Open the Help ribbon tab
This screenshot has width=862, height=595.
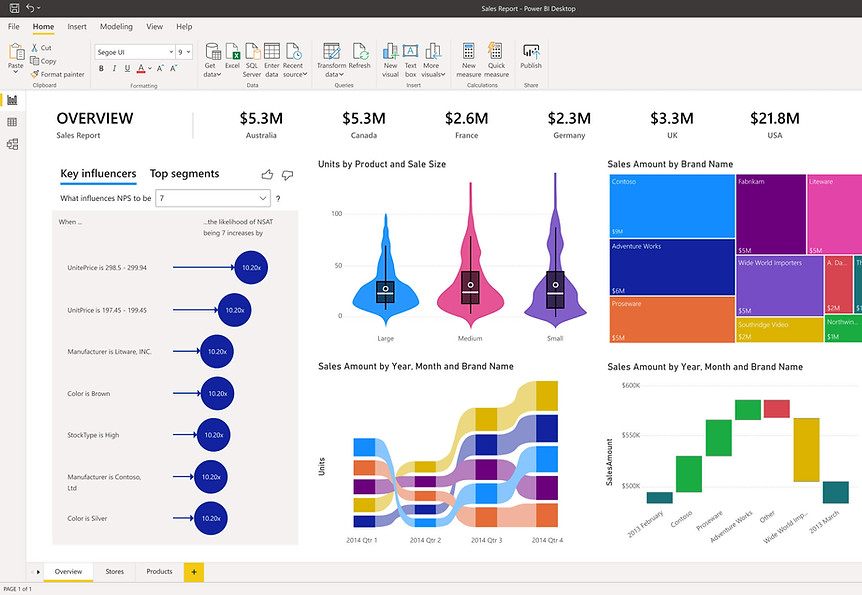coord(184,26)
